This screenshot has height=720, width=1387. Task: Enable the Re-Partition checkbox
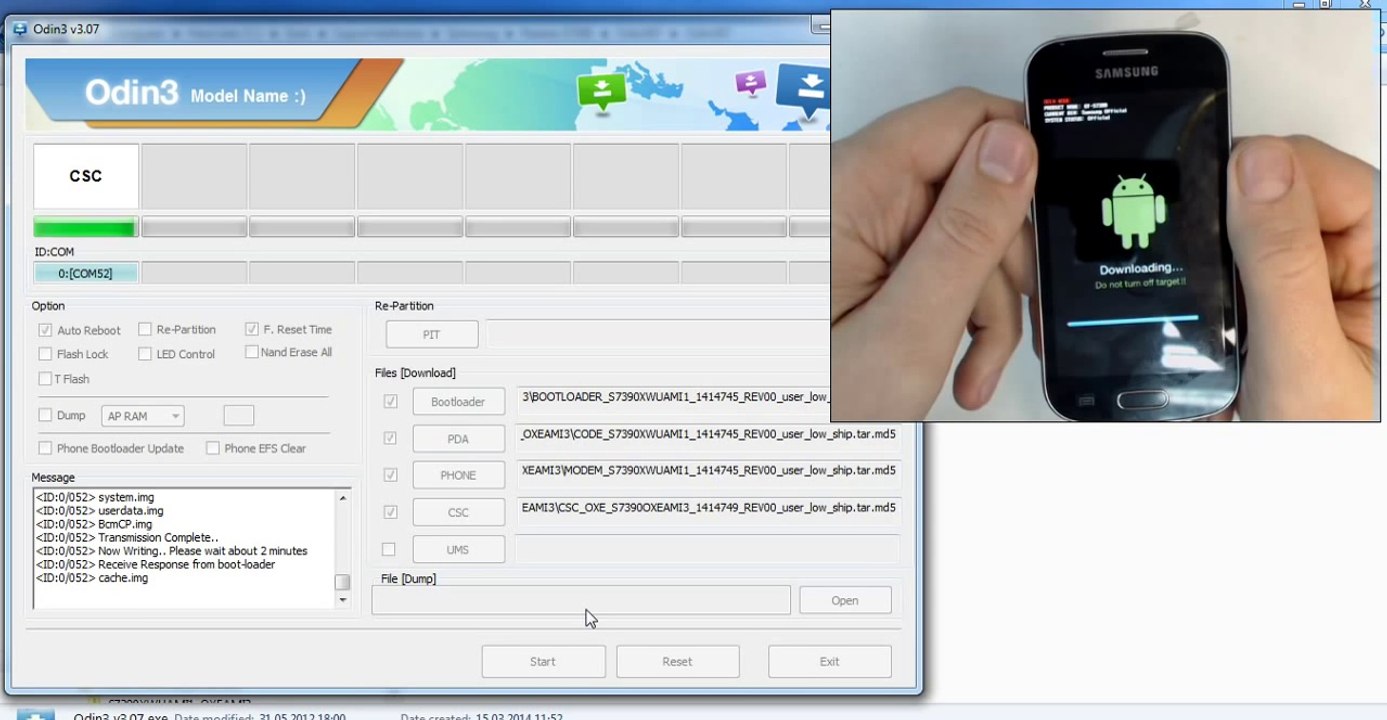pos(145,329)
